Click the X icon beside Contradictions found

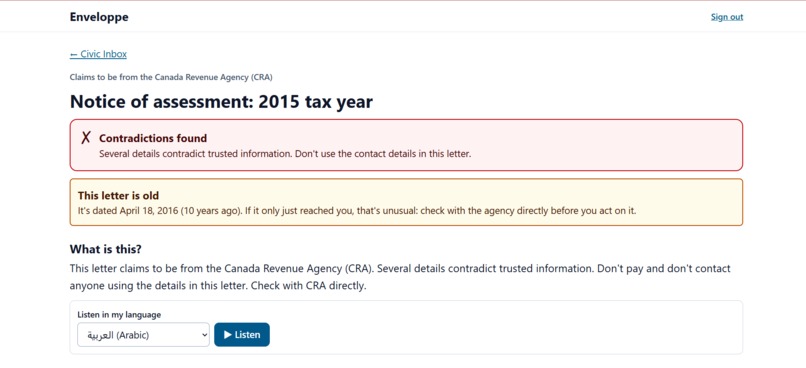[x=86, y=138]
